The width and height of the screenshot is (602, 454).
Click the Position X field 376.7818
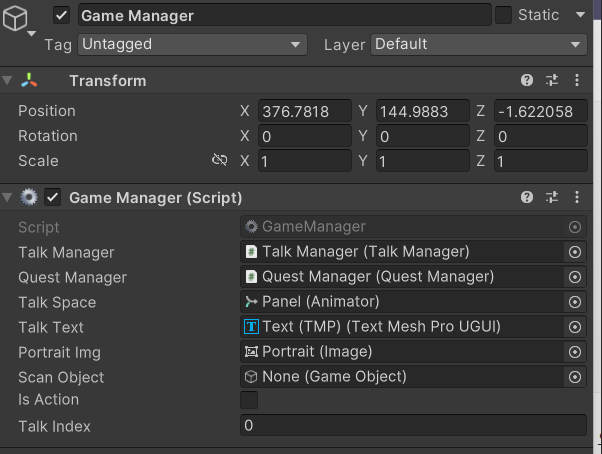point(305,111)
